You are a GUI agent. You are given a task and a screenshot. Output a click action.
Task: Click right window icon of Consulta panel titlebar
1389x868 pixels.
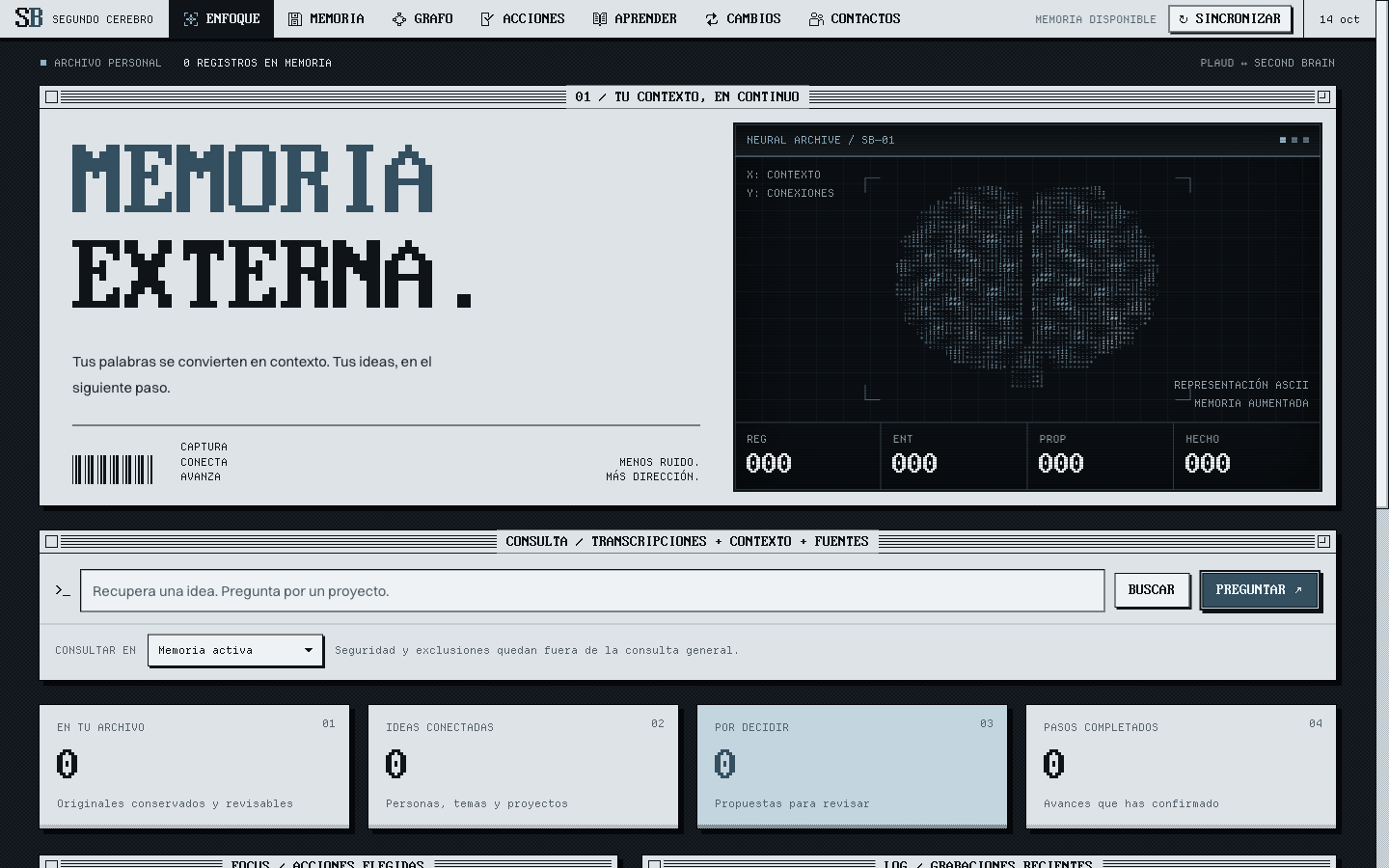tap(1323, 541)
